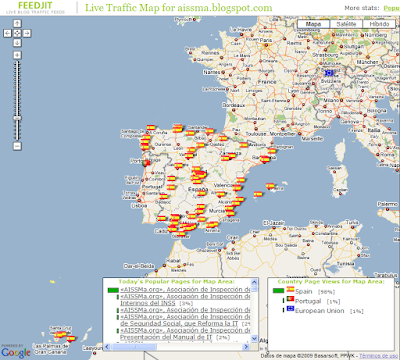Click the Spain flag marker near Las Palmas
This screenshot has width=400, height=360.
pyautogui.click(x=71, y=339)
